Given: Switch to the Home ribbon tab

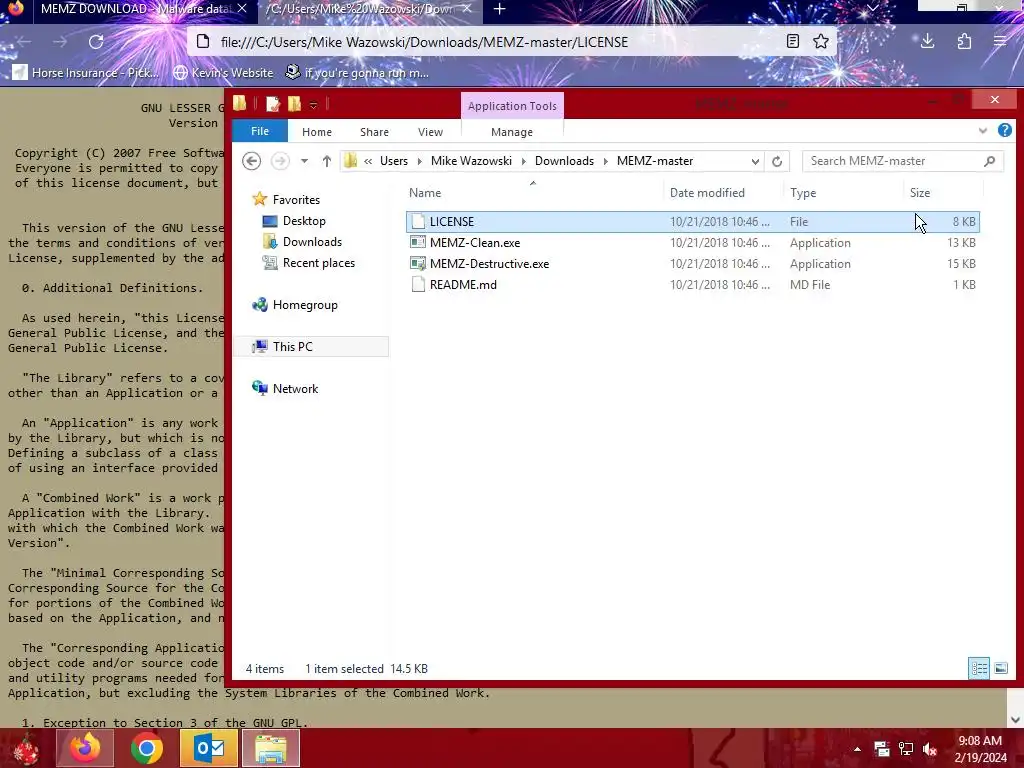Looking at the screenshot, I should [317, 132].
